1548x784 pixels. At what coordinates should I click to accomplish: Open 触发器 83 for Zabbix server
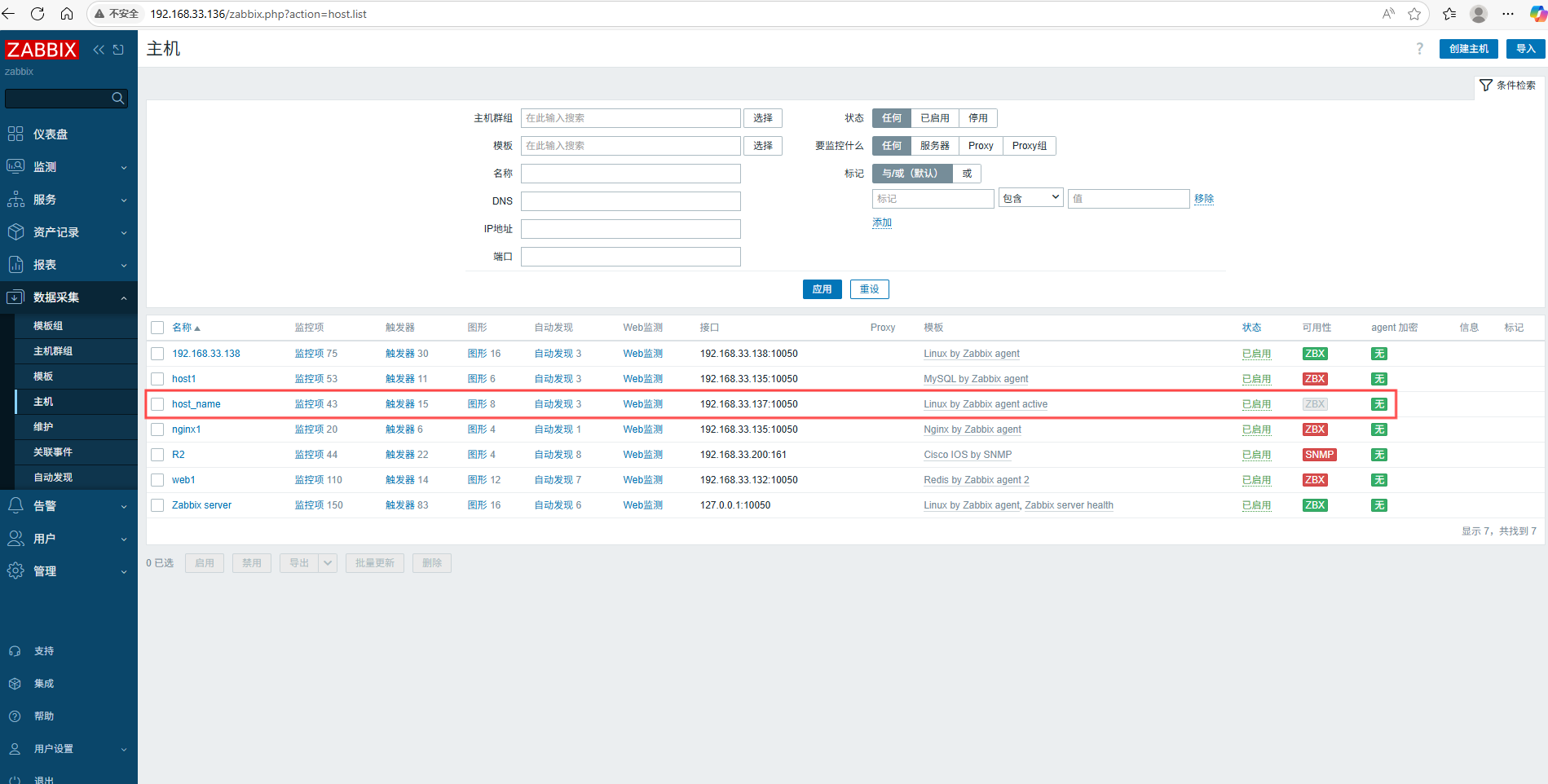click(407, 505)
